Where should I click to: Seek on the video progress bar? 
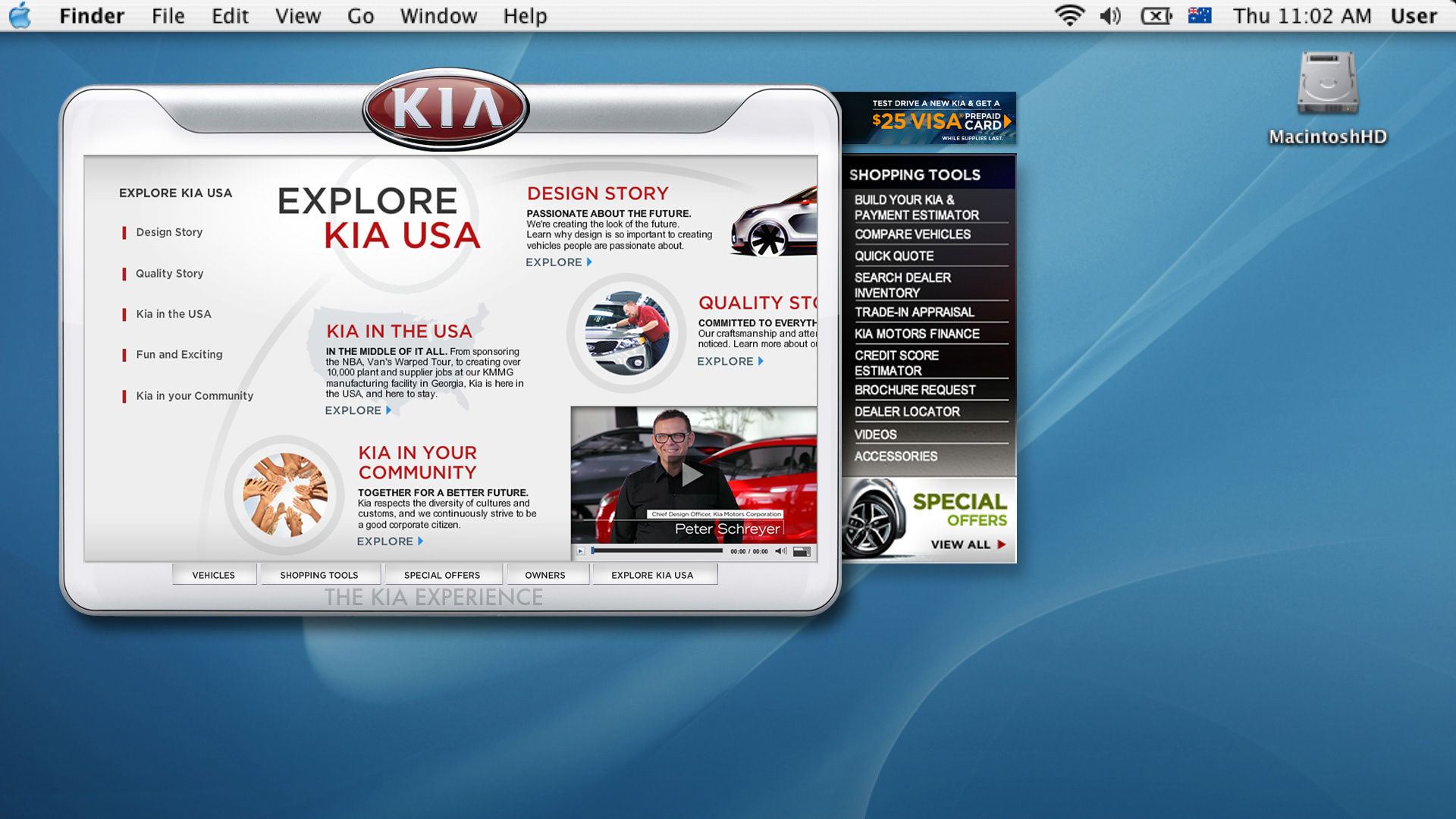[x=657, y=551]
